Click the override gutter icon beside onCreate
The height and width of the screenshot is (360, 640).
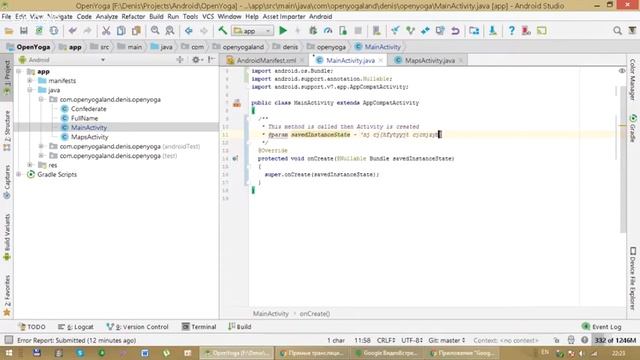[x=236, y=158]
